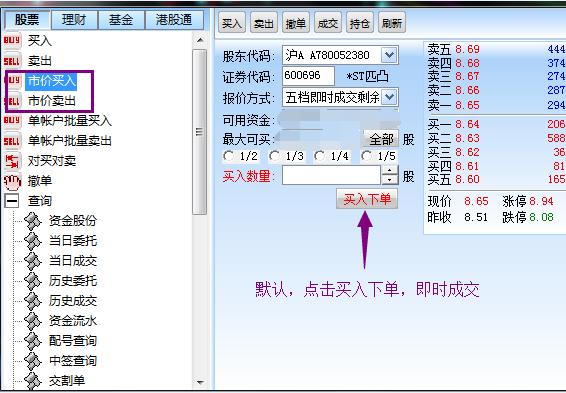Click the 涨停 price 8.94
The image size is (566, 393).
tap(541, 201)
